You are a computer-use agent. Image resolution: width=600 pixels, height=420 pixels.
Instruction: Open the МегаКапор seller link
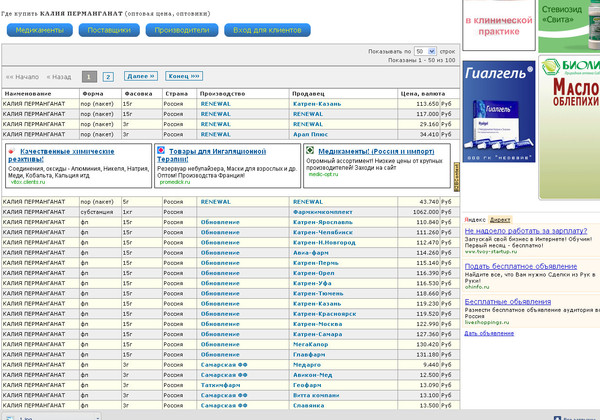pyautogui.click(x=310, y=345)
